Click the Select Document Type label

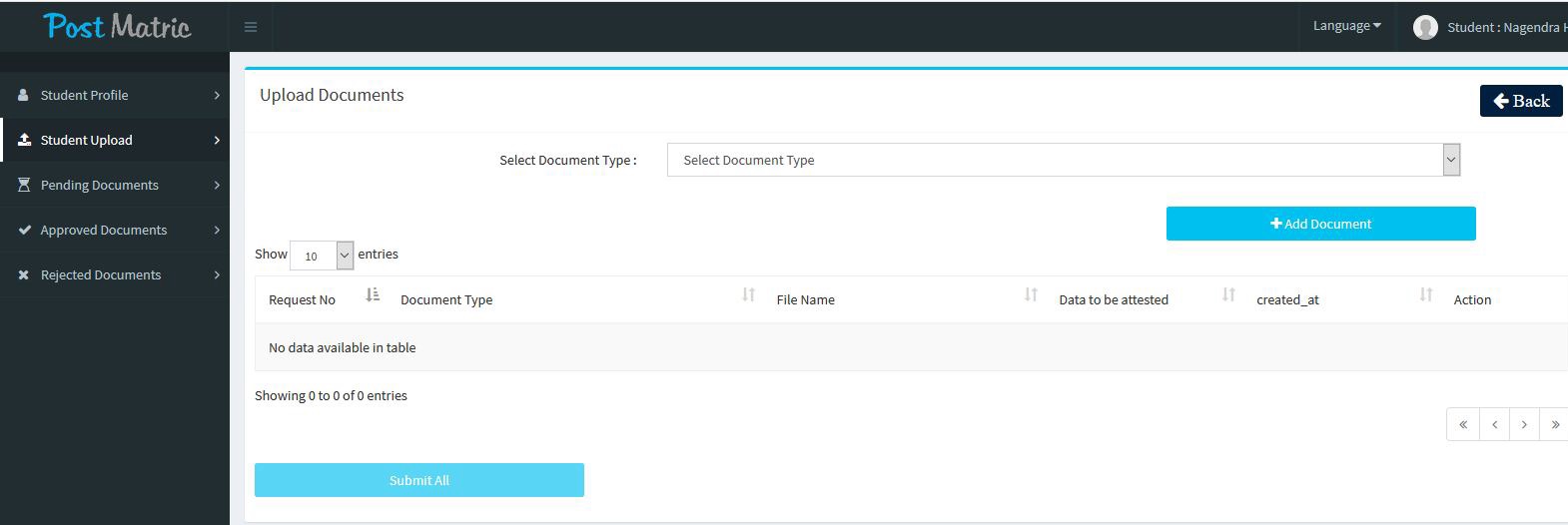coord(568,160)
